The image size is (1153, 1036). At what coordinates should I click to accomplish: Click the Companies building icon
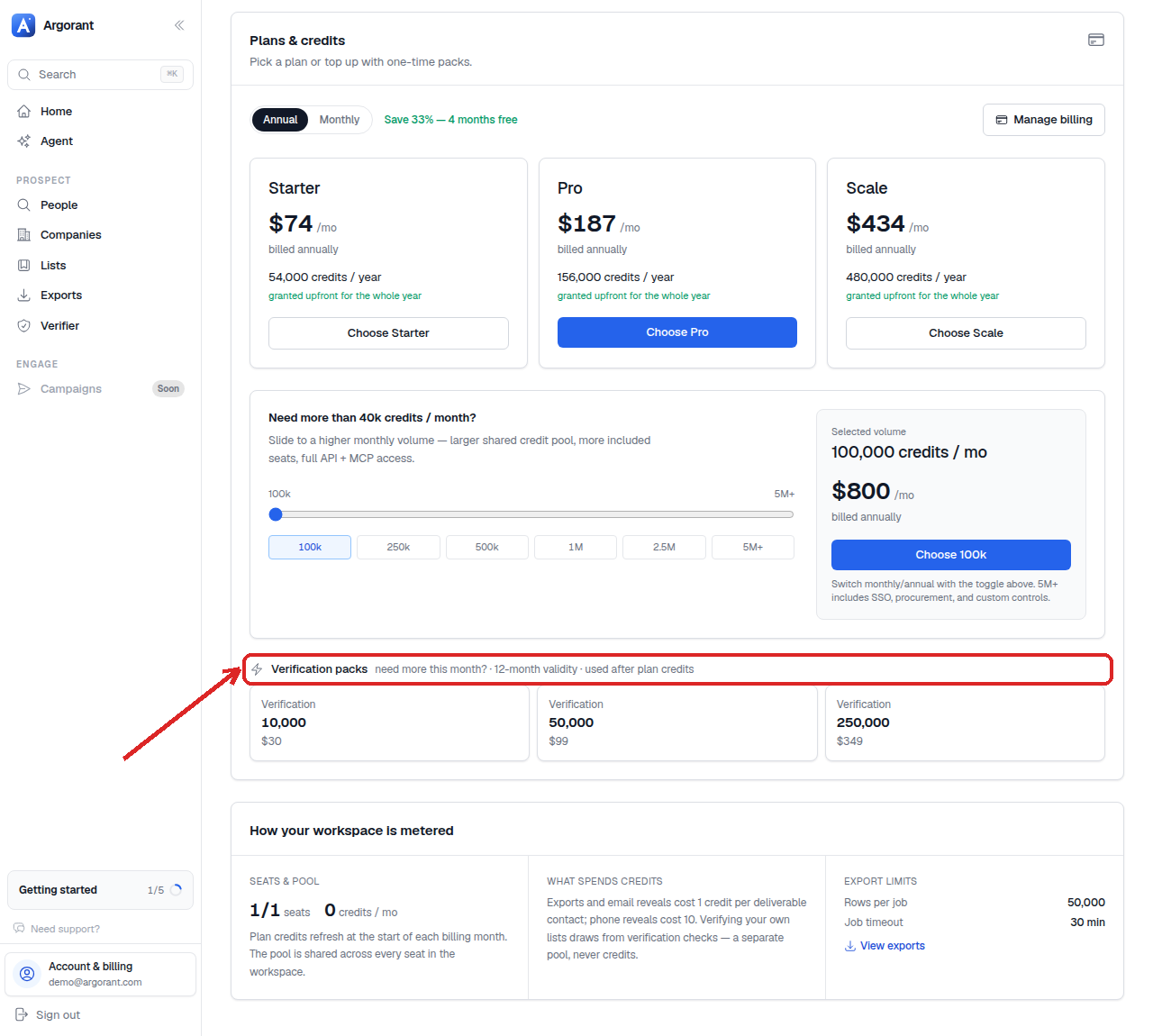tap(24, 235)
